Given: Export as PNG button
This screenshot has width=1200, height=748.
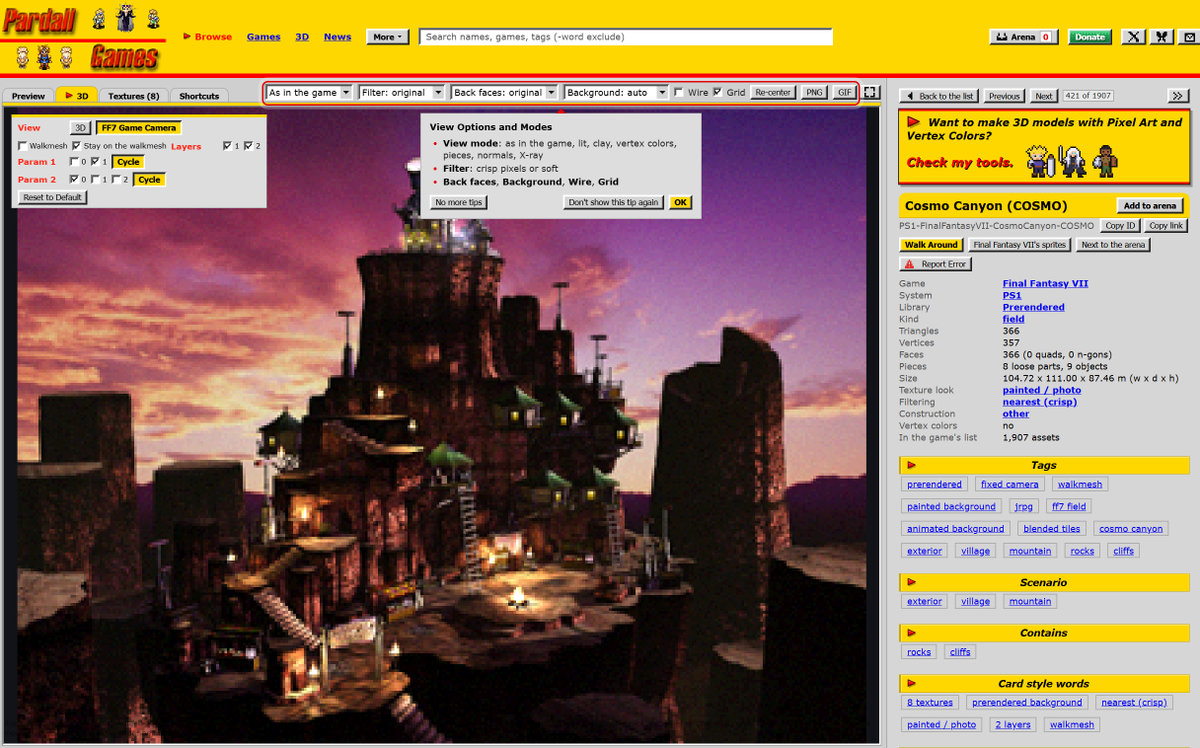Looking at the screenshot, I should pos(814,92).
